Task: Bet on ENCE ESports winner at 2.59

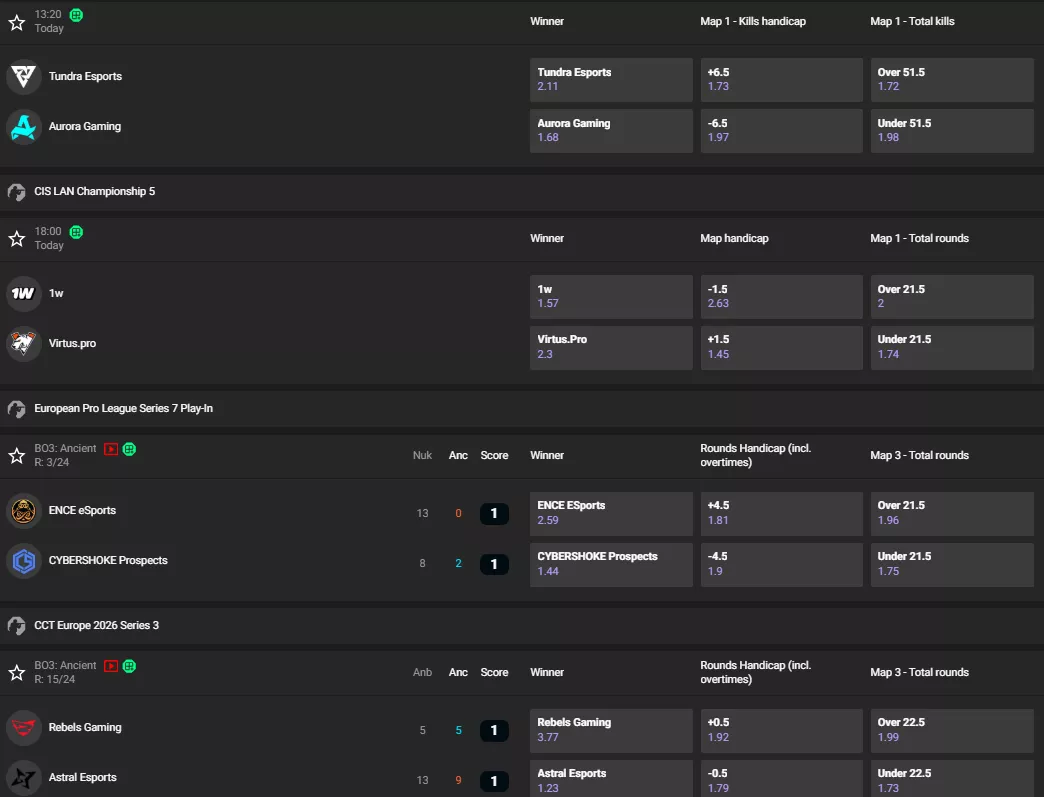Action: [611, 514]
